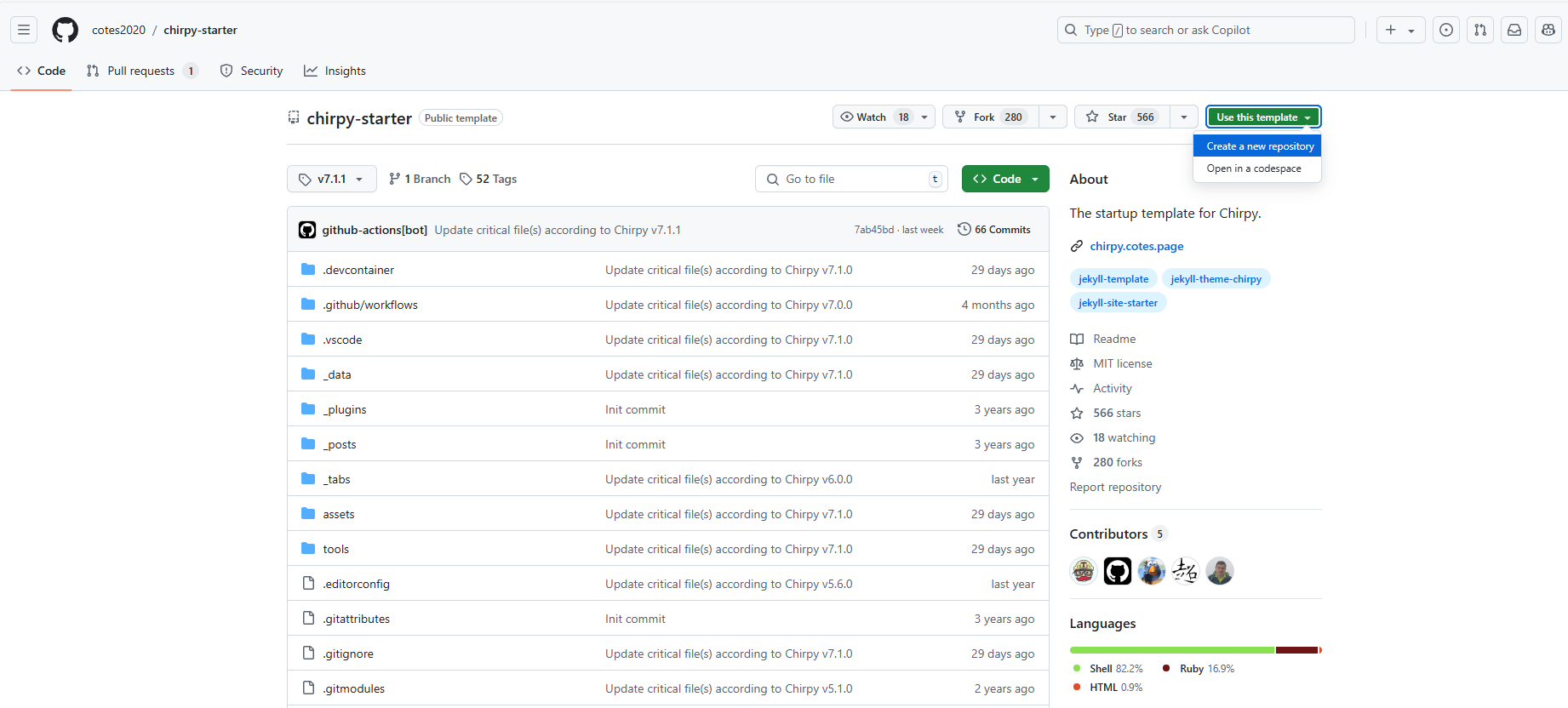Star the chirpy-starter repository

[x=1122, y=117]
